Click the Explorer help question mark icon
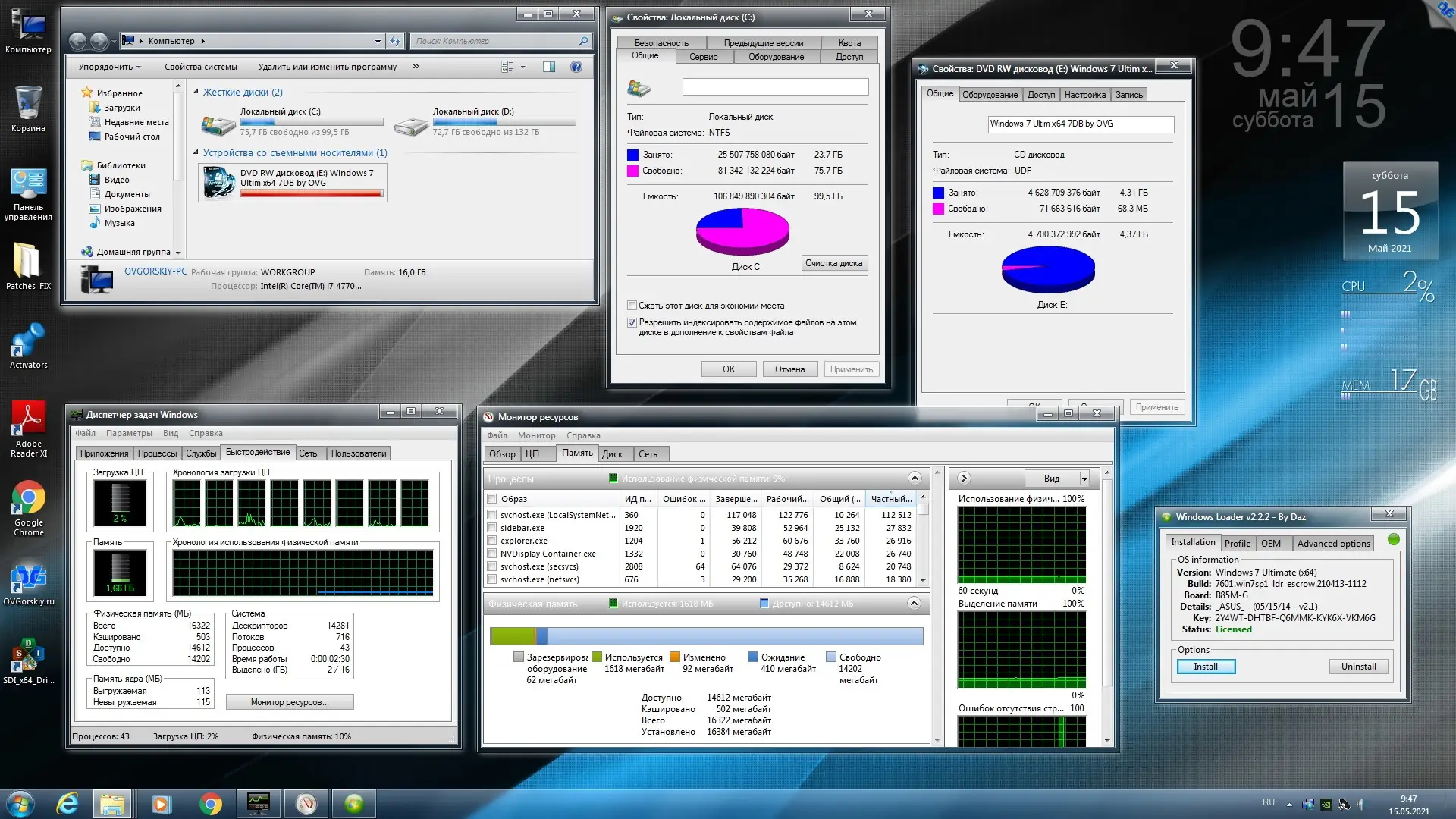The image size is (1456, 819). (x=576, y=67)
